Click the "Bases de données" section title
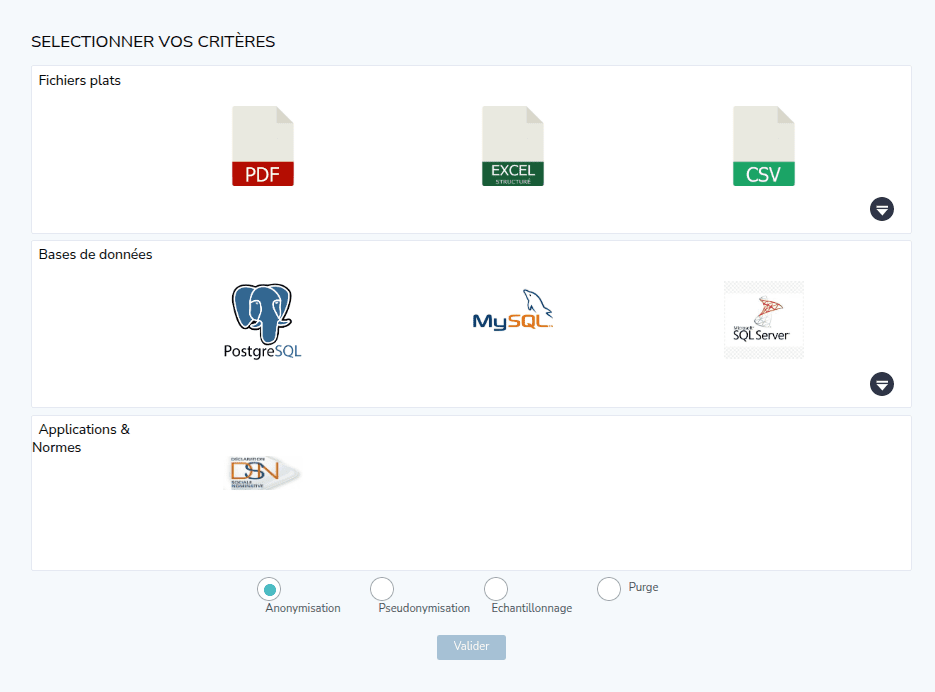This screenshot has height=692, width=935. point(96,254)
